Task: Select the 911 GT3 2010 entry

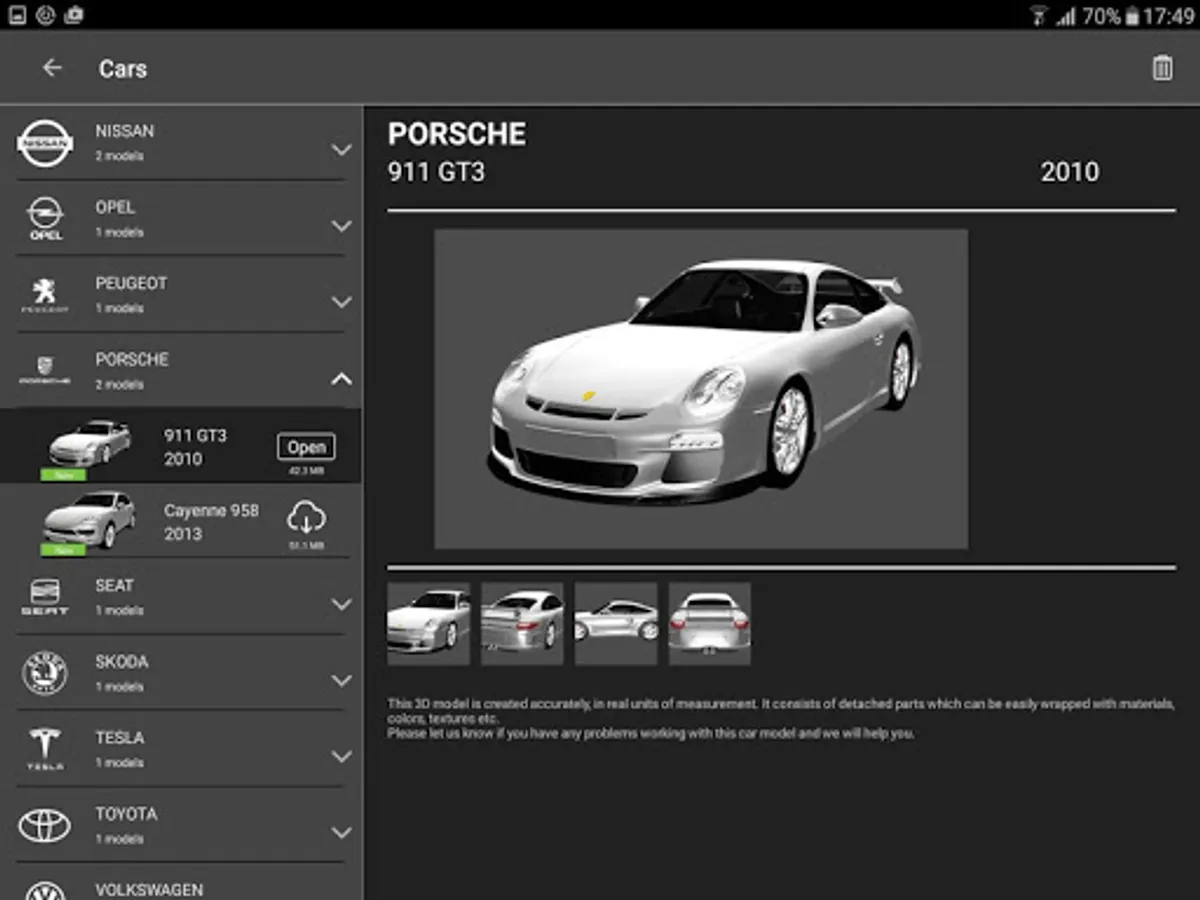Action: (195, 447)
